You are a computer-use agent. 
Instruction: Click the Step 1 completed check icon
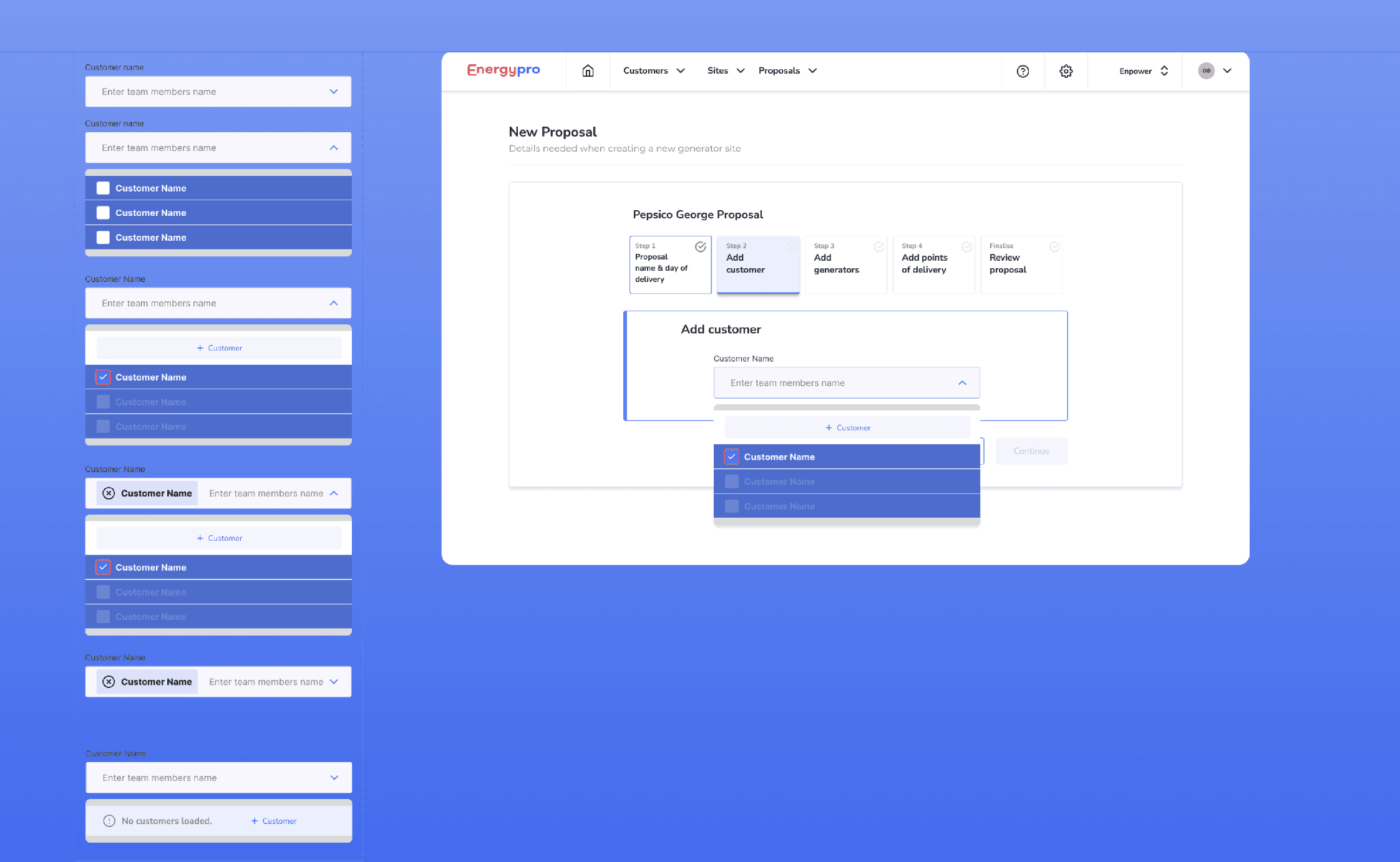tap(701, 247)
